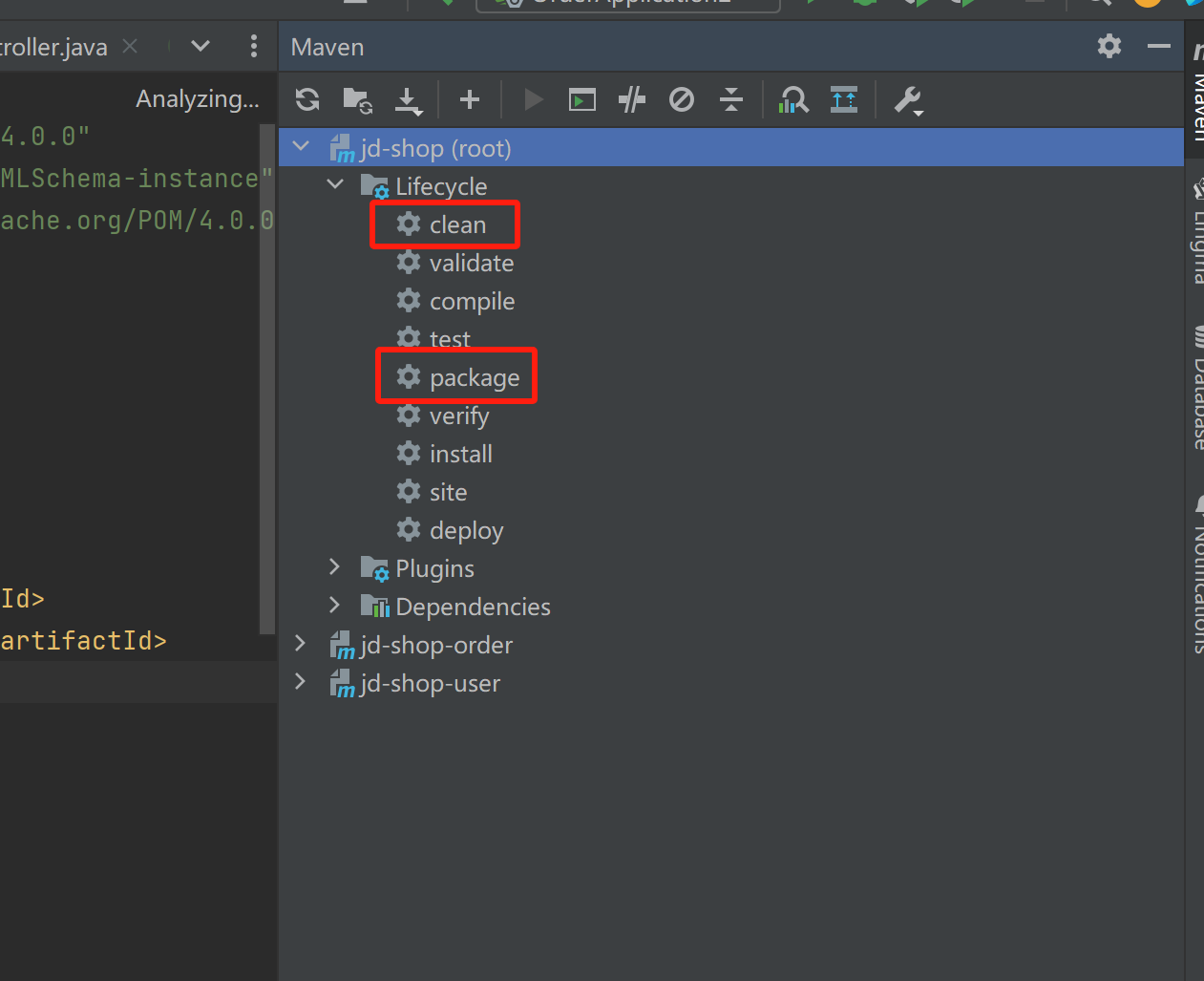1204x981 pixels.
Task: Download sources and documentation icon
Action: [409, 100]
